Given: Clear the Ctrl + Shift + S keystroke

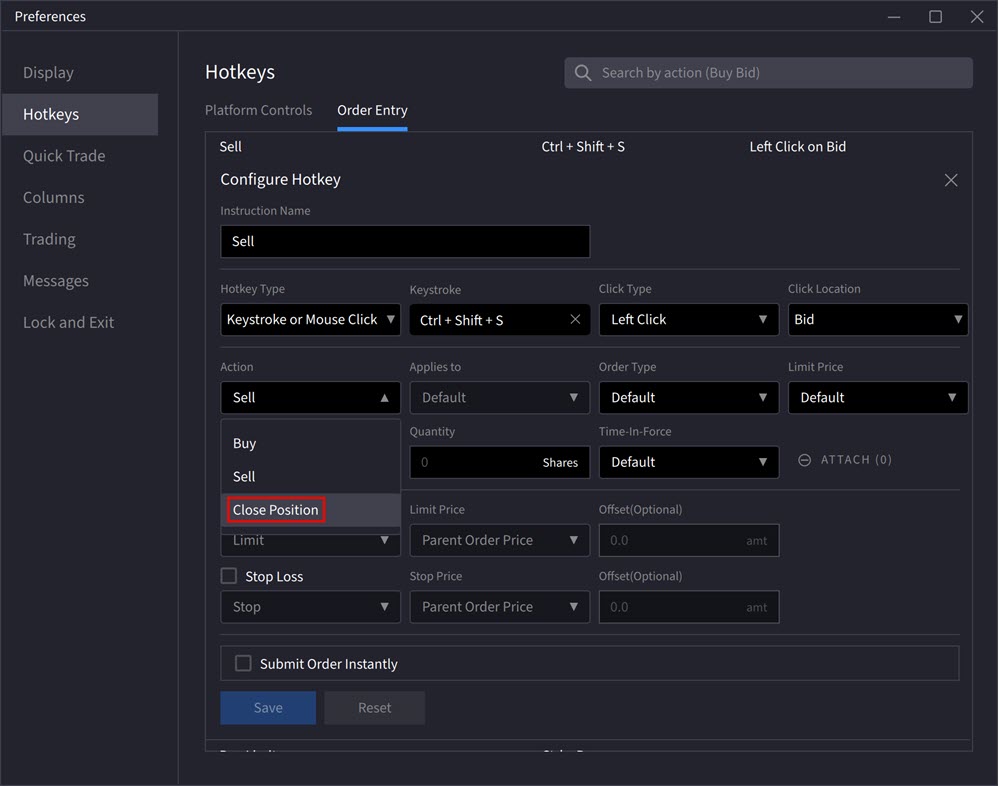Looking at the screenshot, I should click(574, 320).
